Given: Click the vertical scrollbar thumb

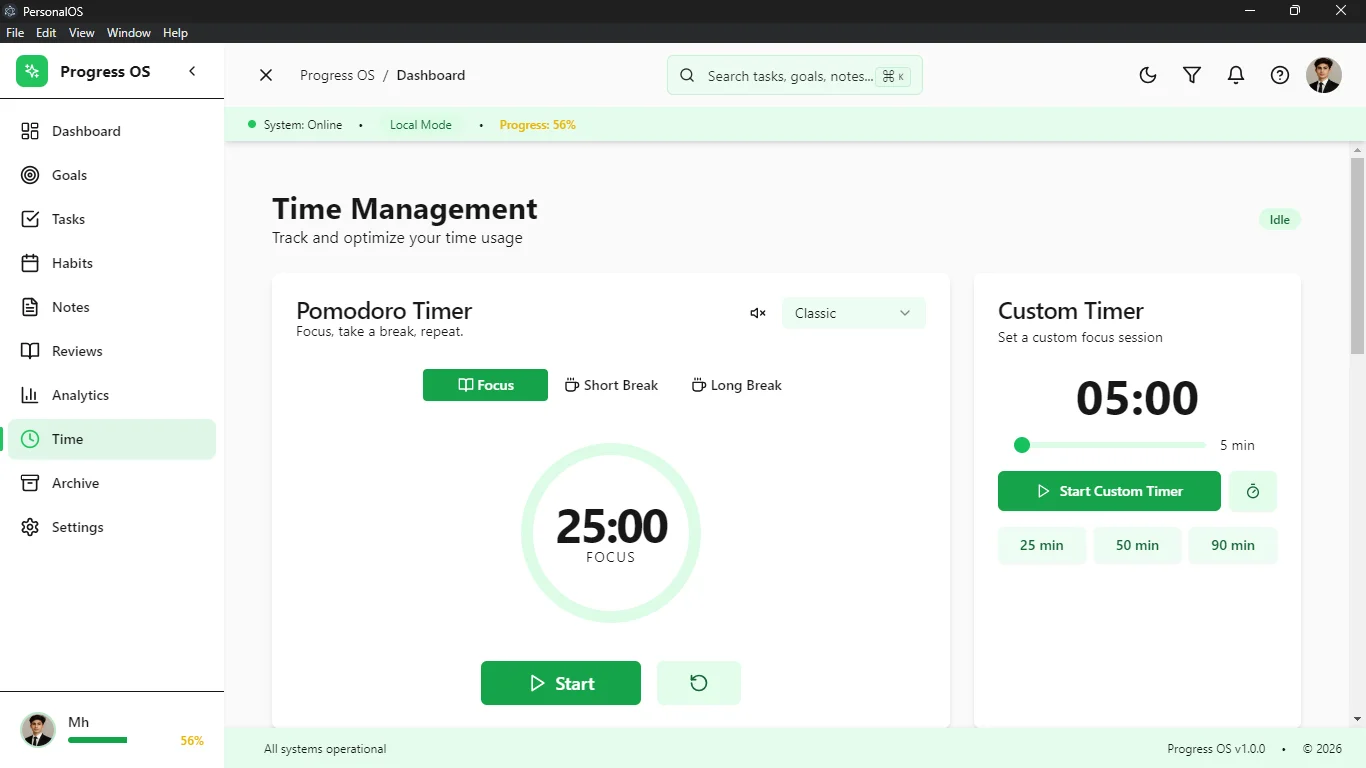Looking at the screenshot, I should [x=1357, y=256].
